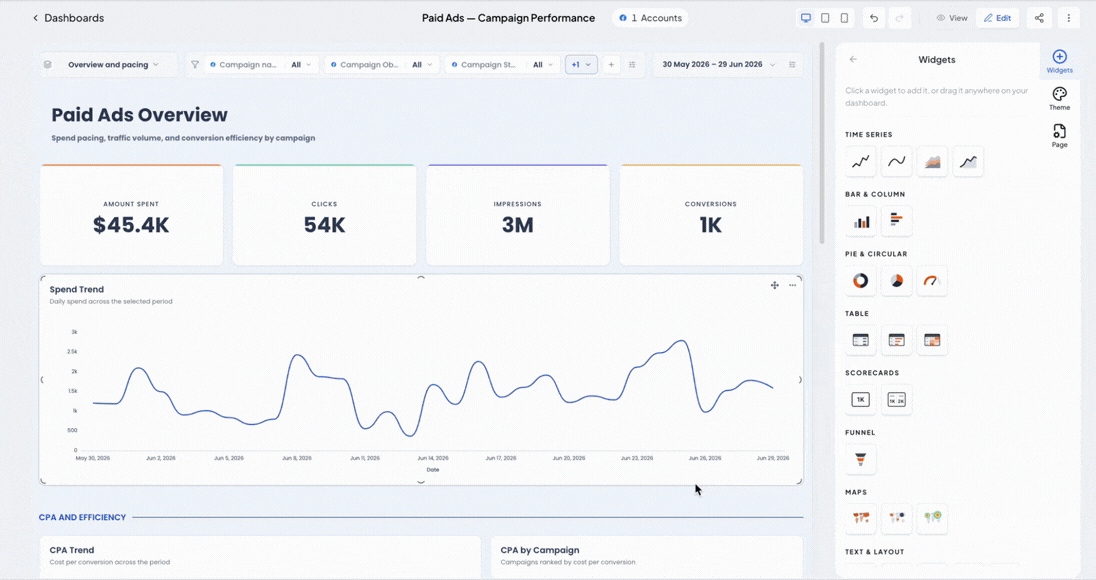Add the fourth time series area-line widget
1096x580 pixels.
point(967,161)
